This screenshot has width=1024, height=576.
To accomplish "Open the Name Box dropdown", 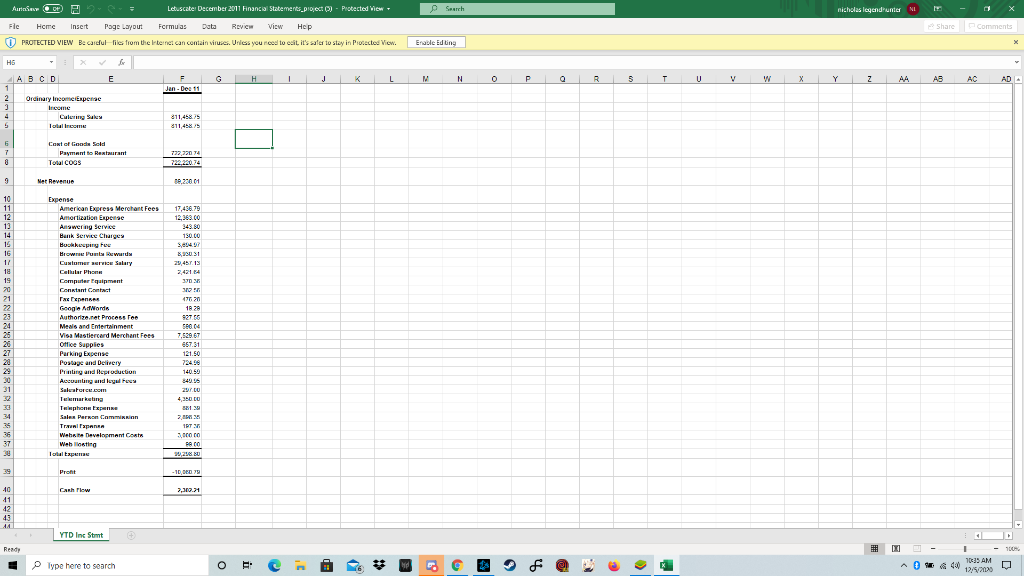I will click(x=51, y=62).
